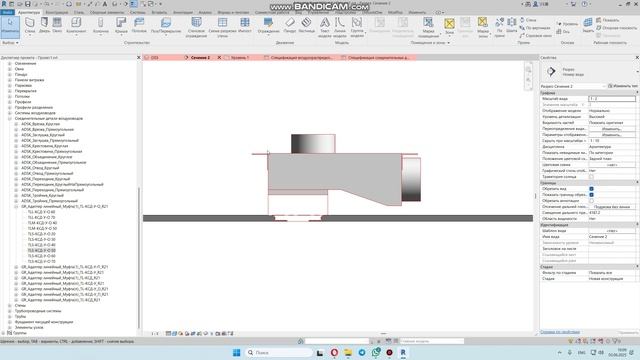640x360 pixels.
Task: Switch to the Уровень 1 view tab
Action: pyautogui.click(x=240, y=58)
